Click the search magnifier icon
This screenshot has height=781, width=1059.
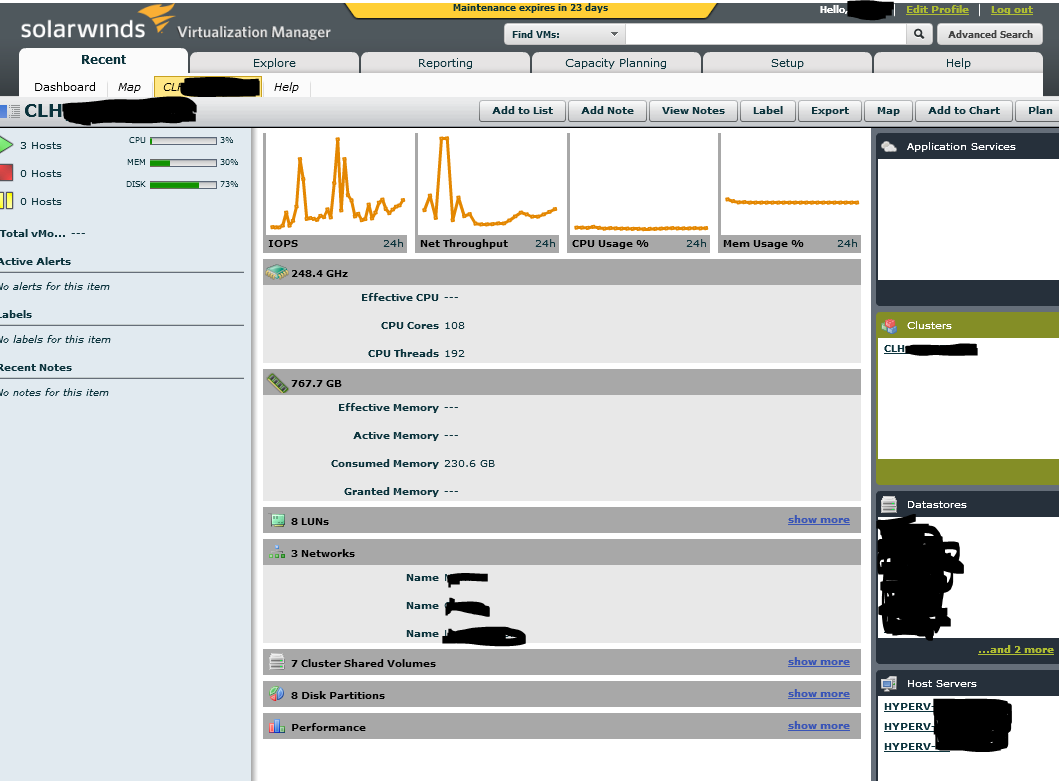pyautogui.click(x=919, y=34)
